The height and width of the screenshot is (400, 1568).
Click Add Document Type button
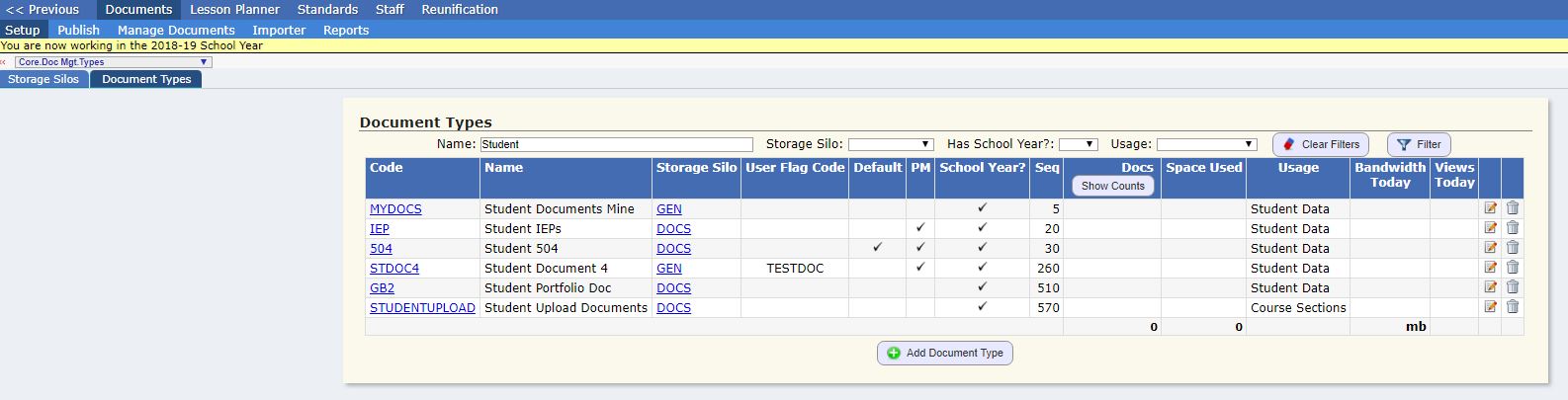[945, 353]
